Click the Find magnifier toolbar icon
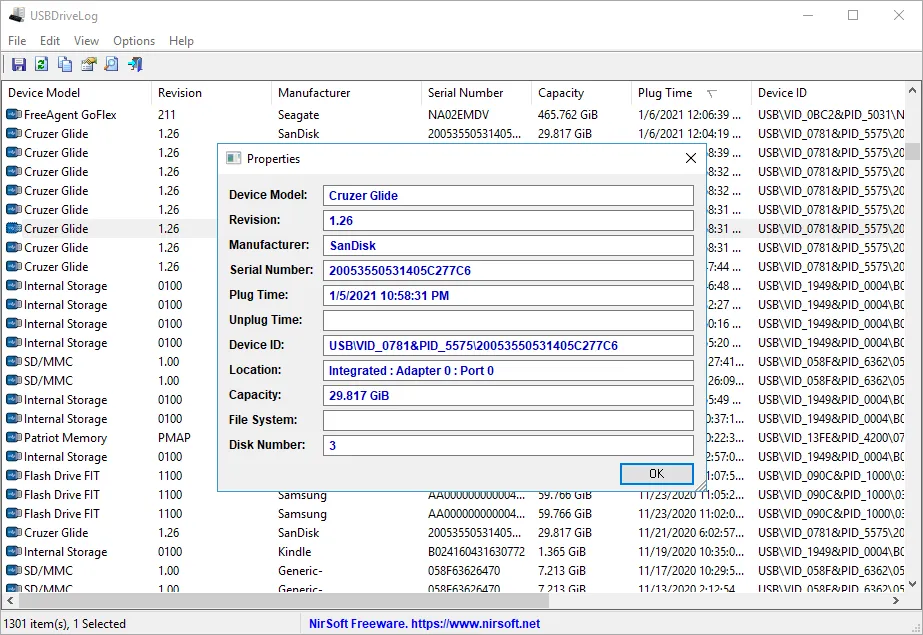Screen dimensions: 923x635 coord(111,64)
